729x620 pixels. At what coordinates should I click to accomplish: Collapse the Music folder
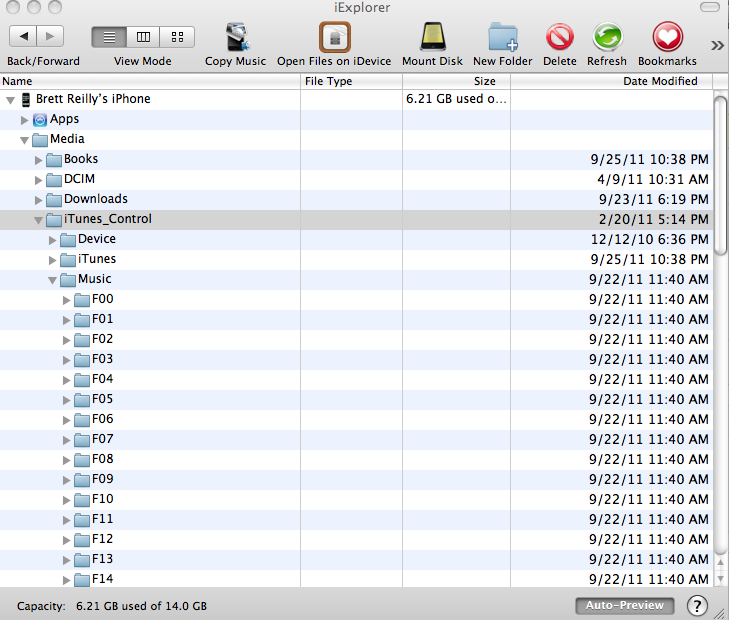point(53,280)
